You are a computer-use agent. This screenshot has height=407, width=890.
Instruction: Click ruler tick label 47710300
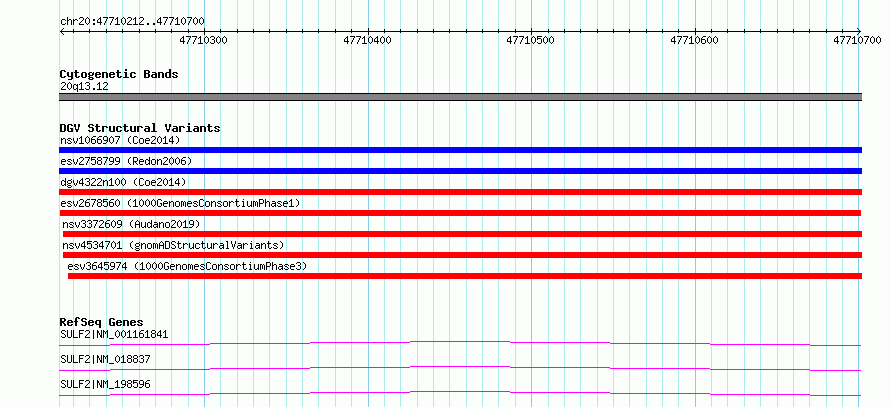(x=204, y=40)
